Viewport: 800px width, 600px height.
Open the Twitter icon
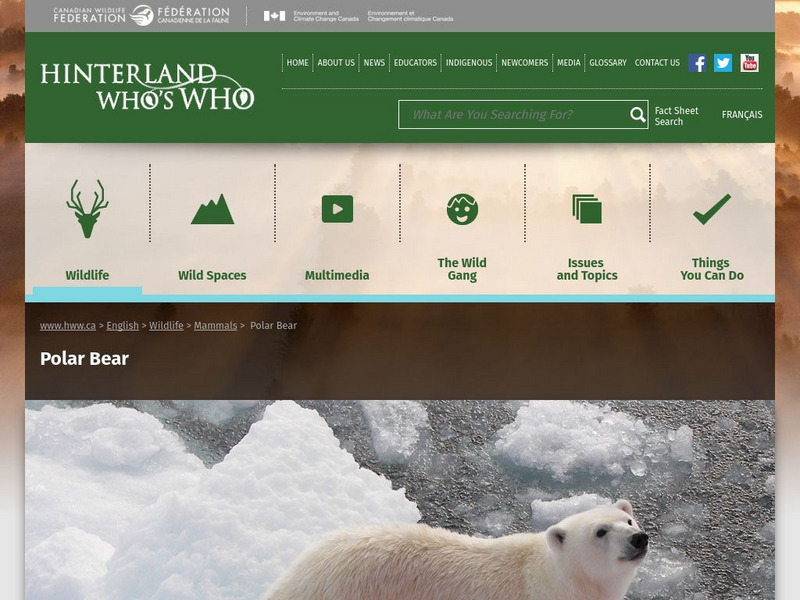pos(721,62)
